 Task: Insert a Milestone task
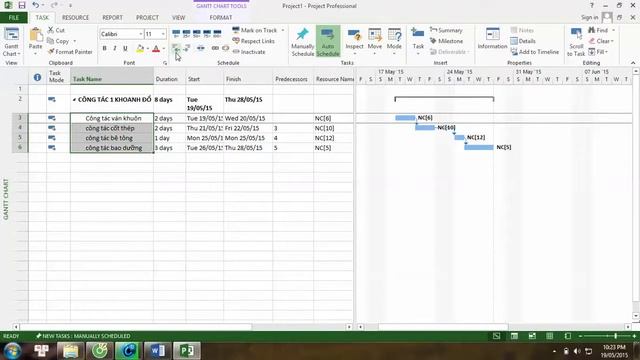(447, 41)
